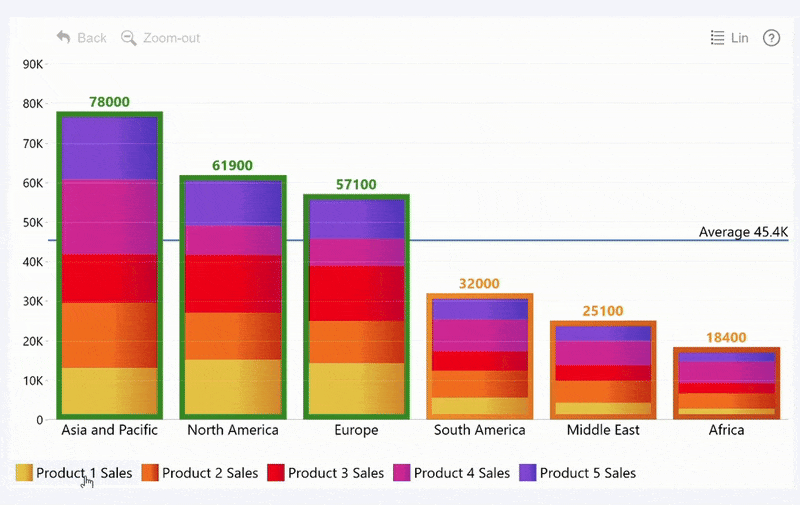
Task: Click the Back arrow icon
Action: (63, 38)
